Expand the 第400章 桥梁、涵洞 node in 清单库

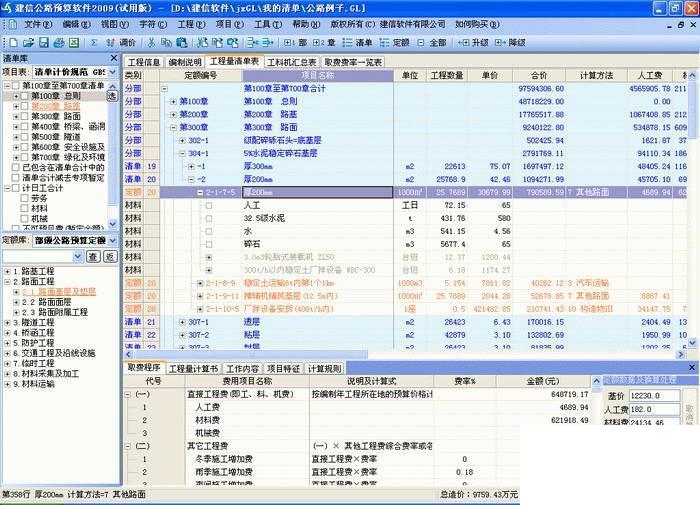click(16, 127)
